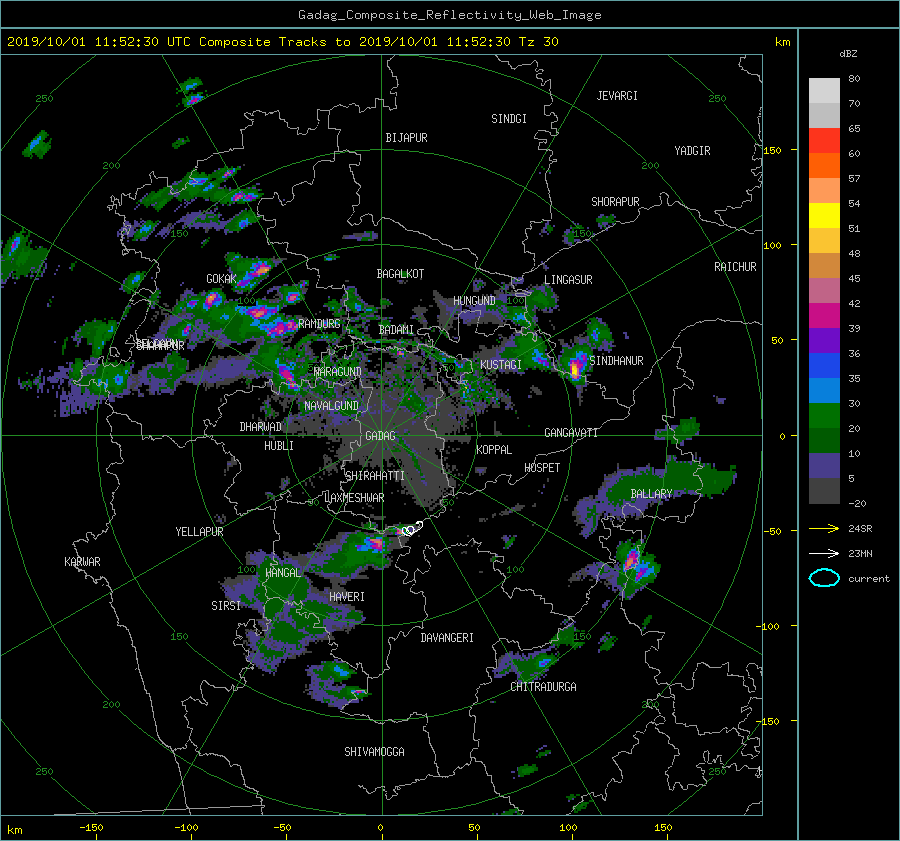Click the RAMDURG city label
This screenshot has height=841, width=900.
319,324
